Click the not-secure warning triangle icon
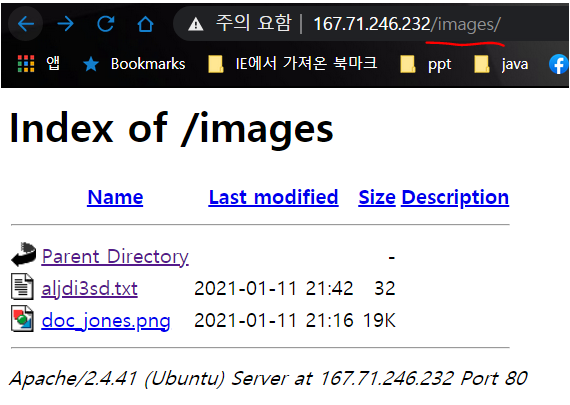570x405 pixels. (x=196, y=25)
